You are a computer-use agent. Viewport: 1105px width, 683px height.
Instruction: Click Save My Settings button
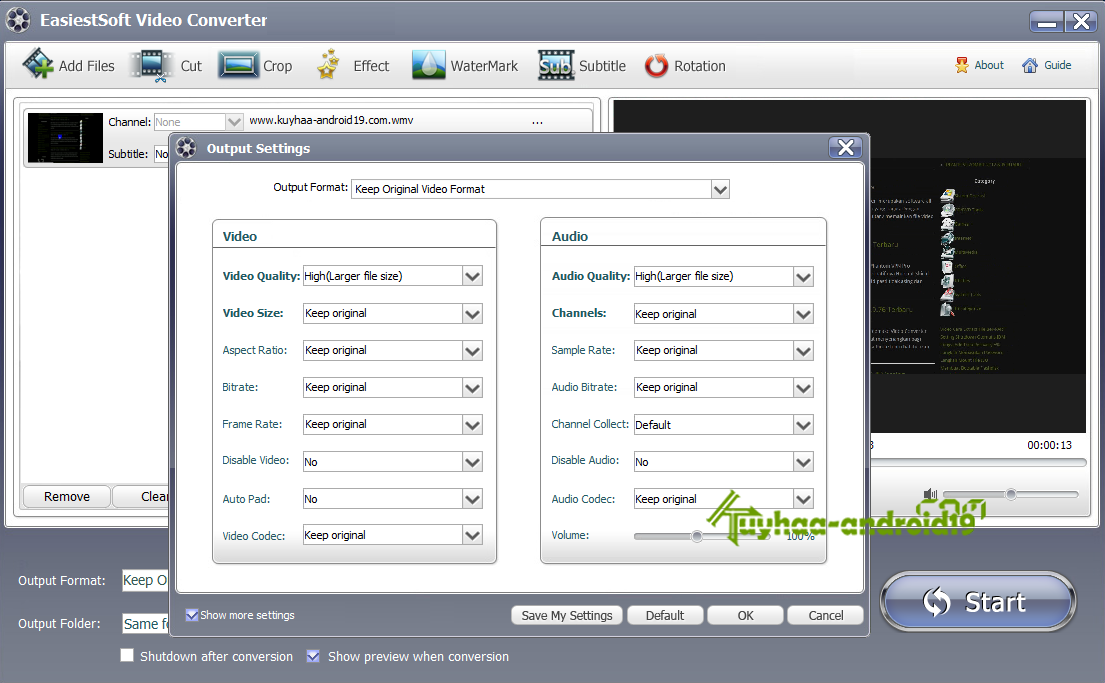pyautogui.click(x=567, y=615)
